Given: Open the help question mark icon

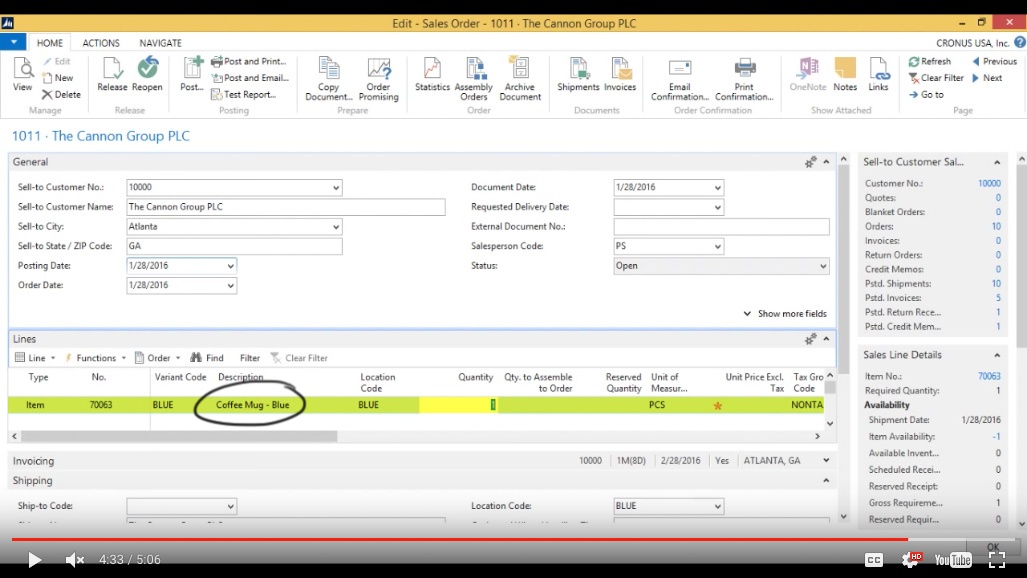Looking at the screenshot, I should [1020, 43].
